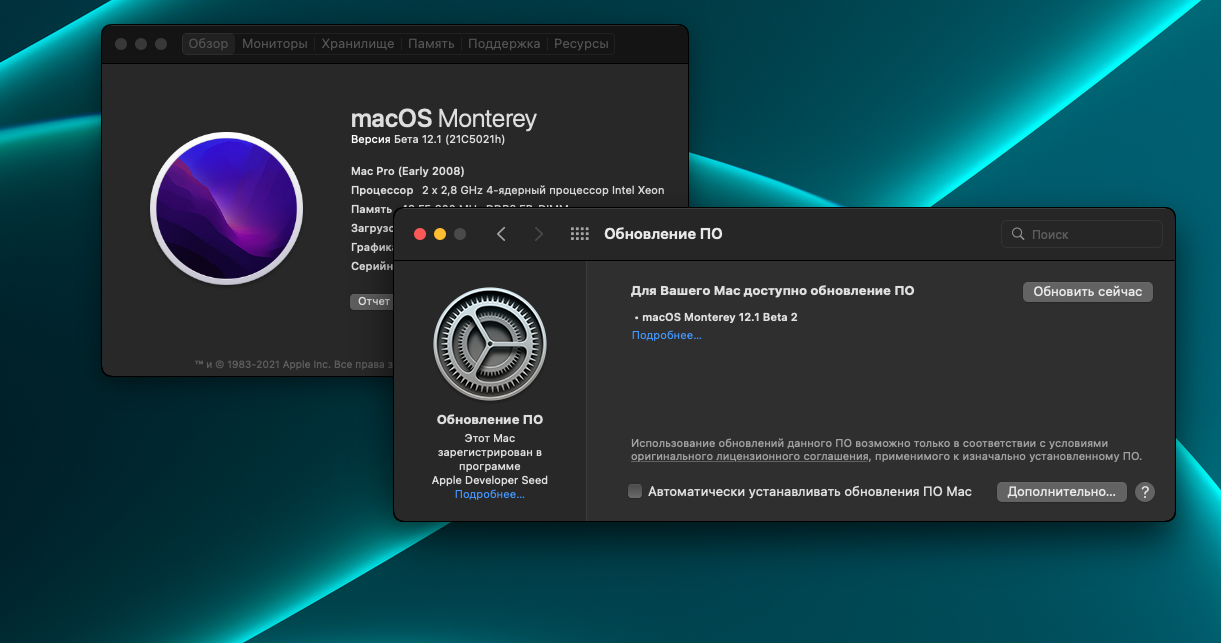Switch to the Мониторы tab
1221x643 pixels.
275,44
